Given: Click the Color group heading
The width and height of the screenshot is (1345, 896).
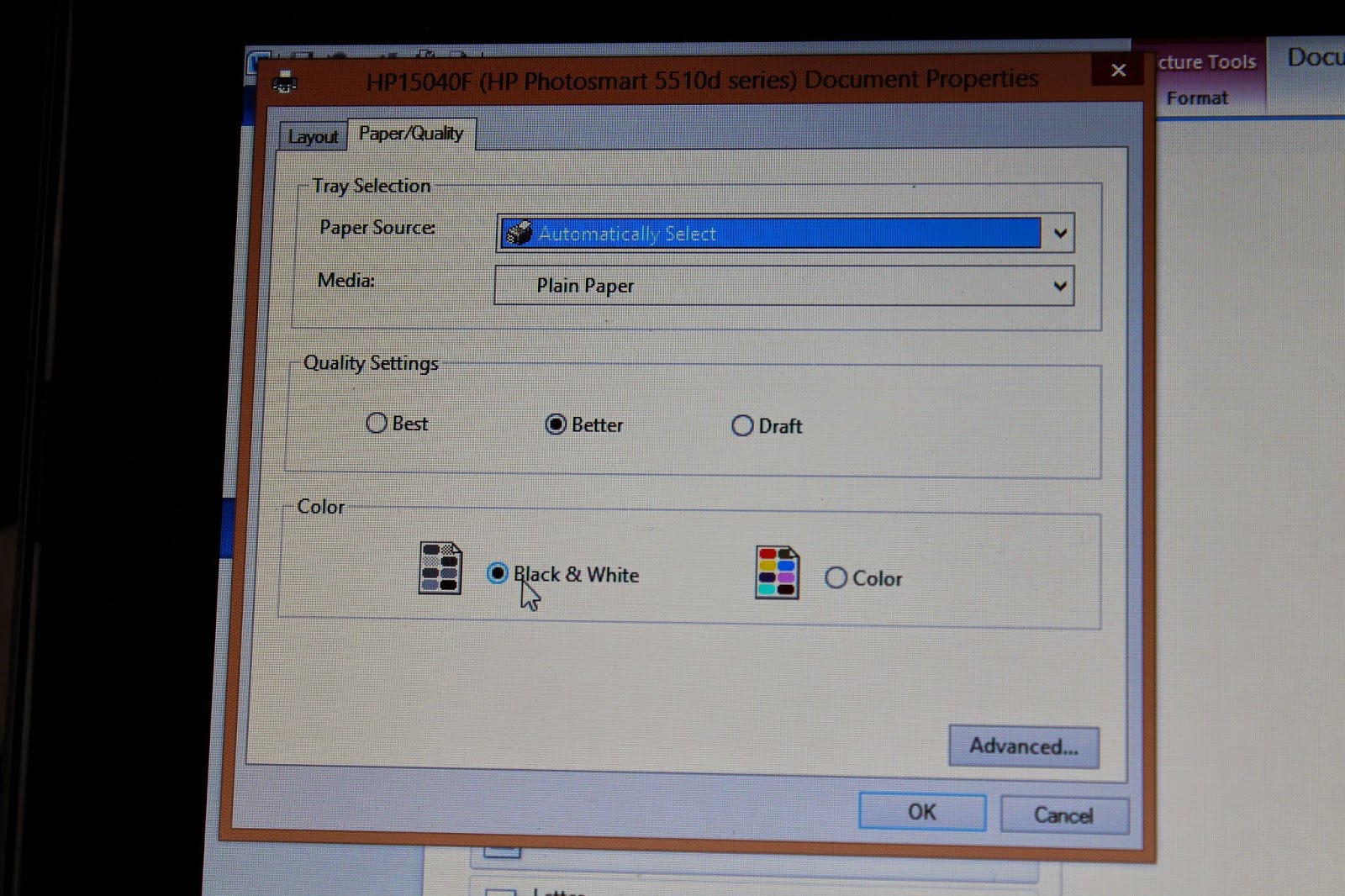Looking at the screenshot, I should pos(320,507).
